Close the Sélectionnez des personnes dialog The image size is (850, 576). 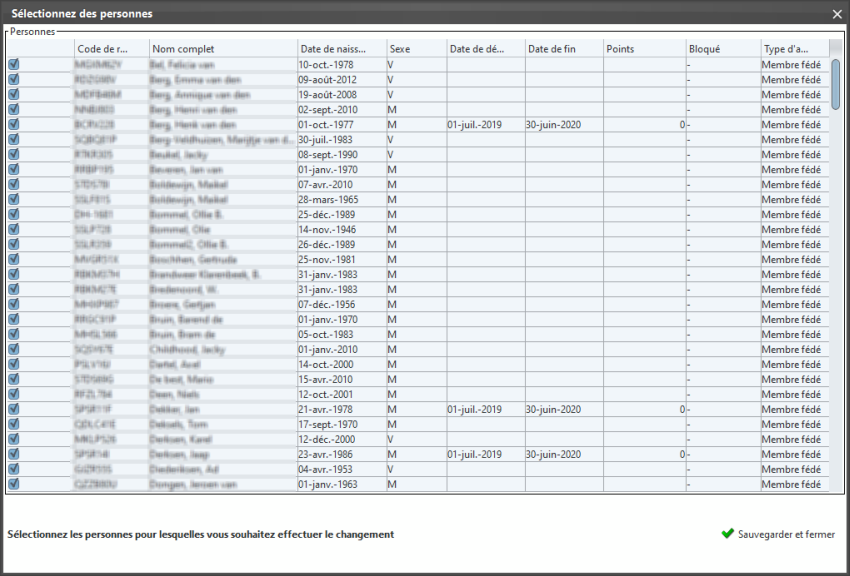click(x=837, y=15)
